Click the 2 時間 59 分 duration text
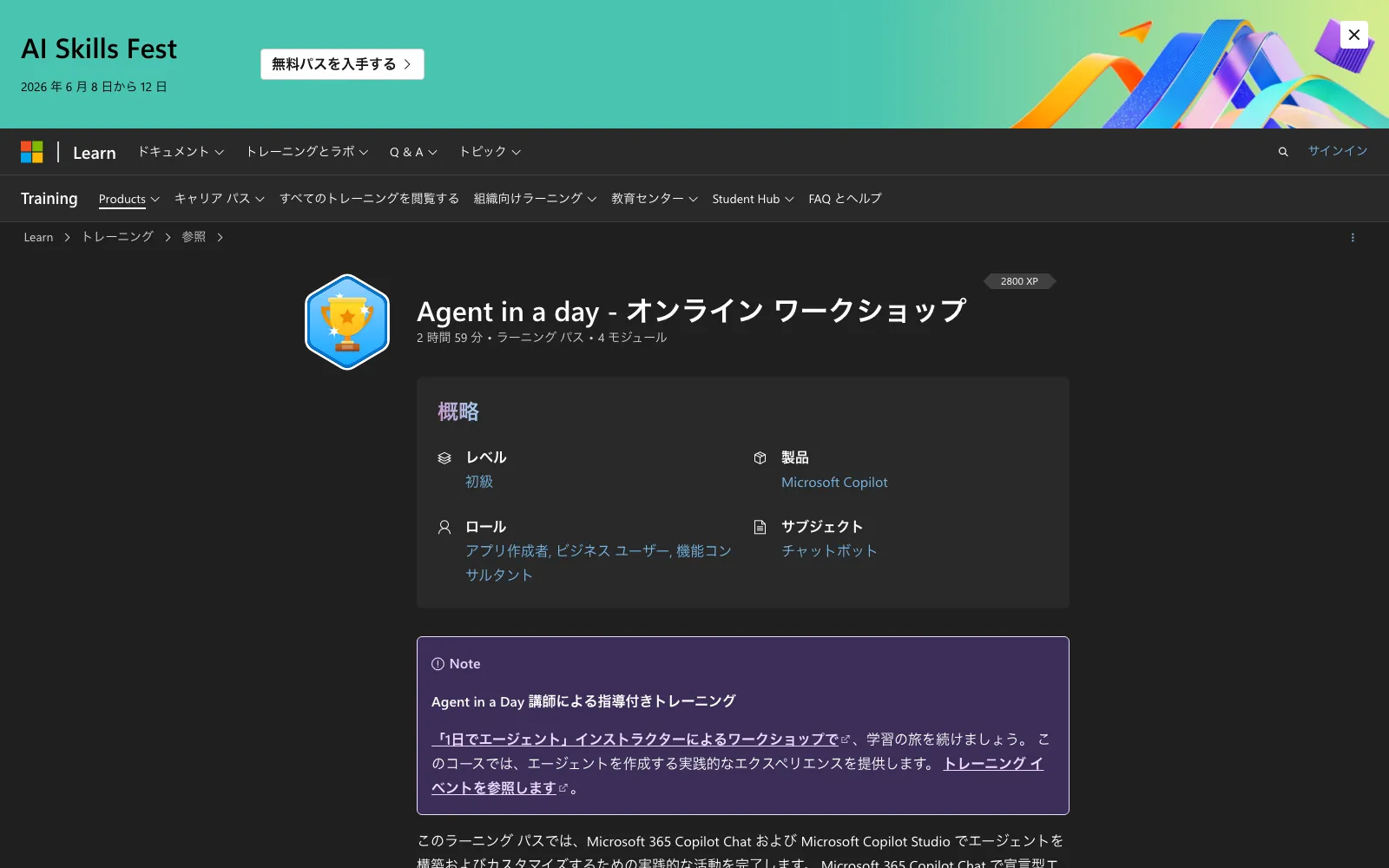 [450, 338]
